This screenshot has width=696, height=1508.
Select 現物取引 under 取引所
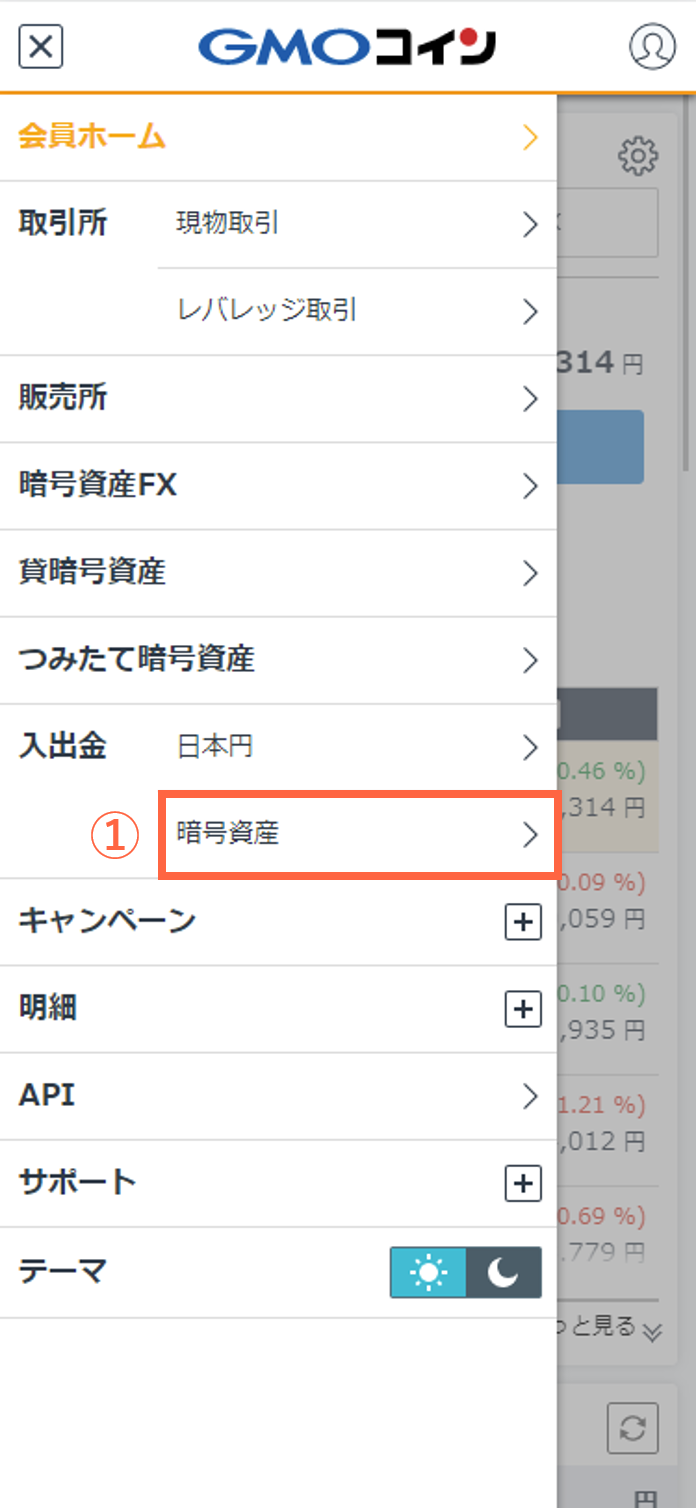(357, 224)
